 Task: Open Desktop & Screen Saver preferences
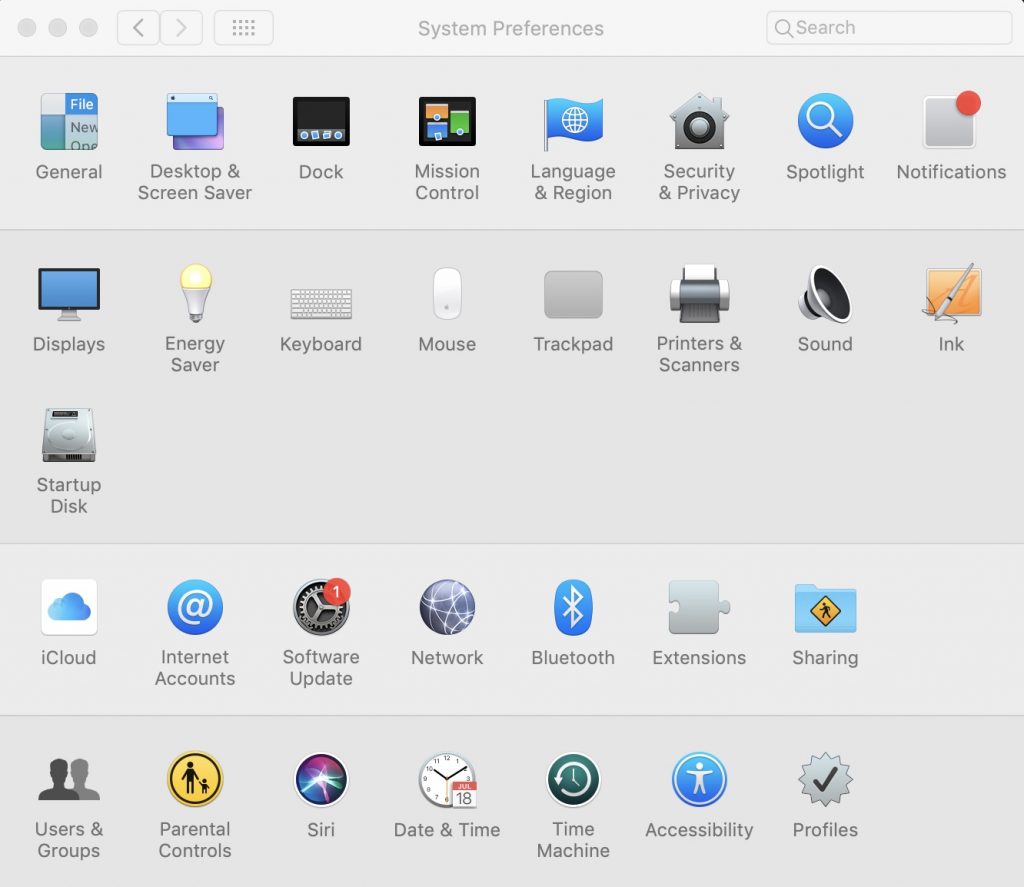click(x=195, y=122)
